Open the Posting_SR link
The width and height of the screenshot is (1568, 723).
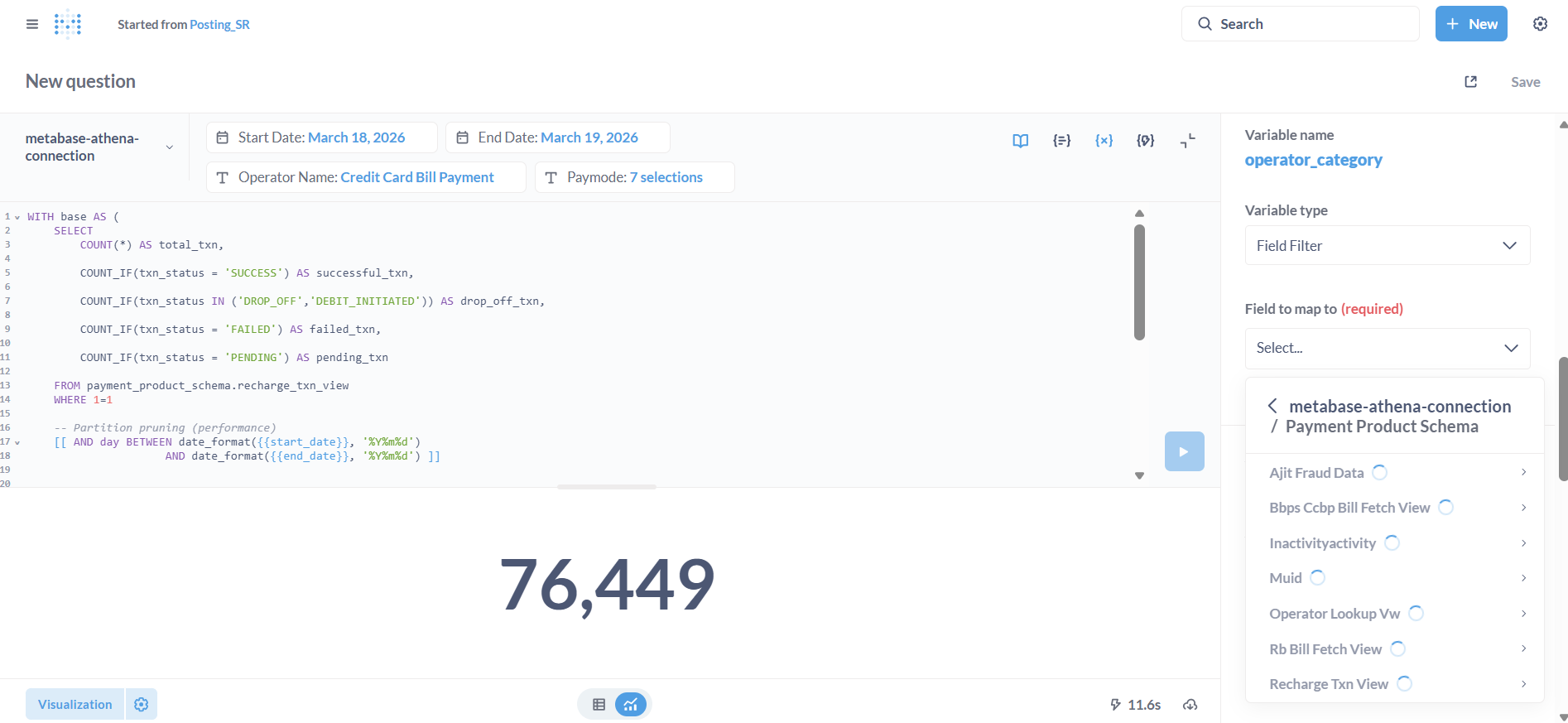(219, 25)
